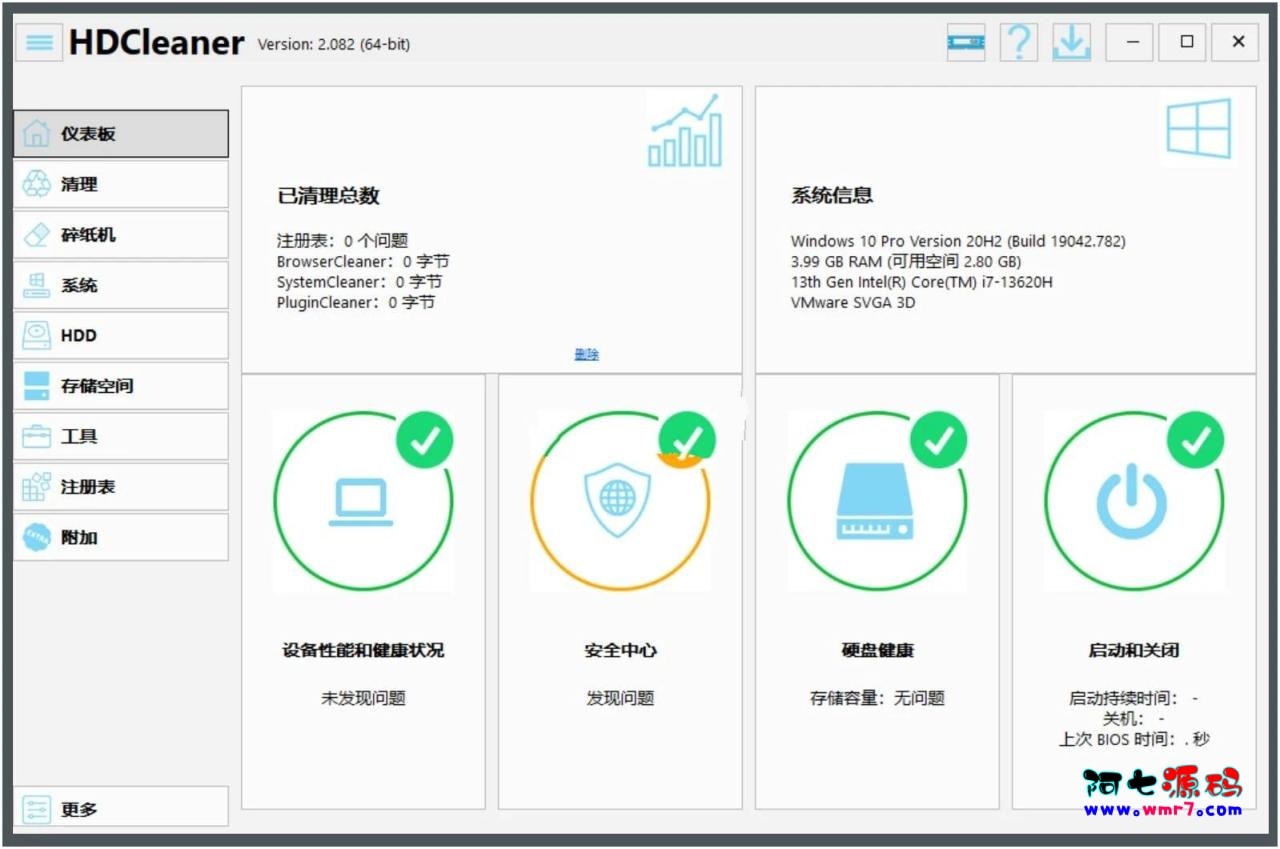1280x849 pixels.
Task: Click the power startup and shutdown icon
Action: pos(1131,501)
